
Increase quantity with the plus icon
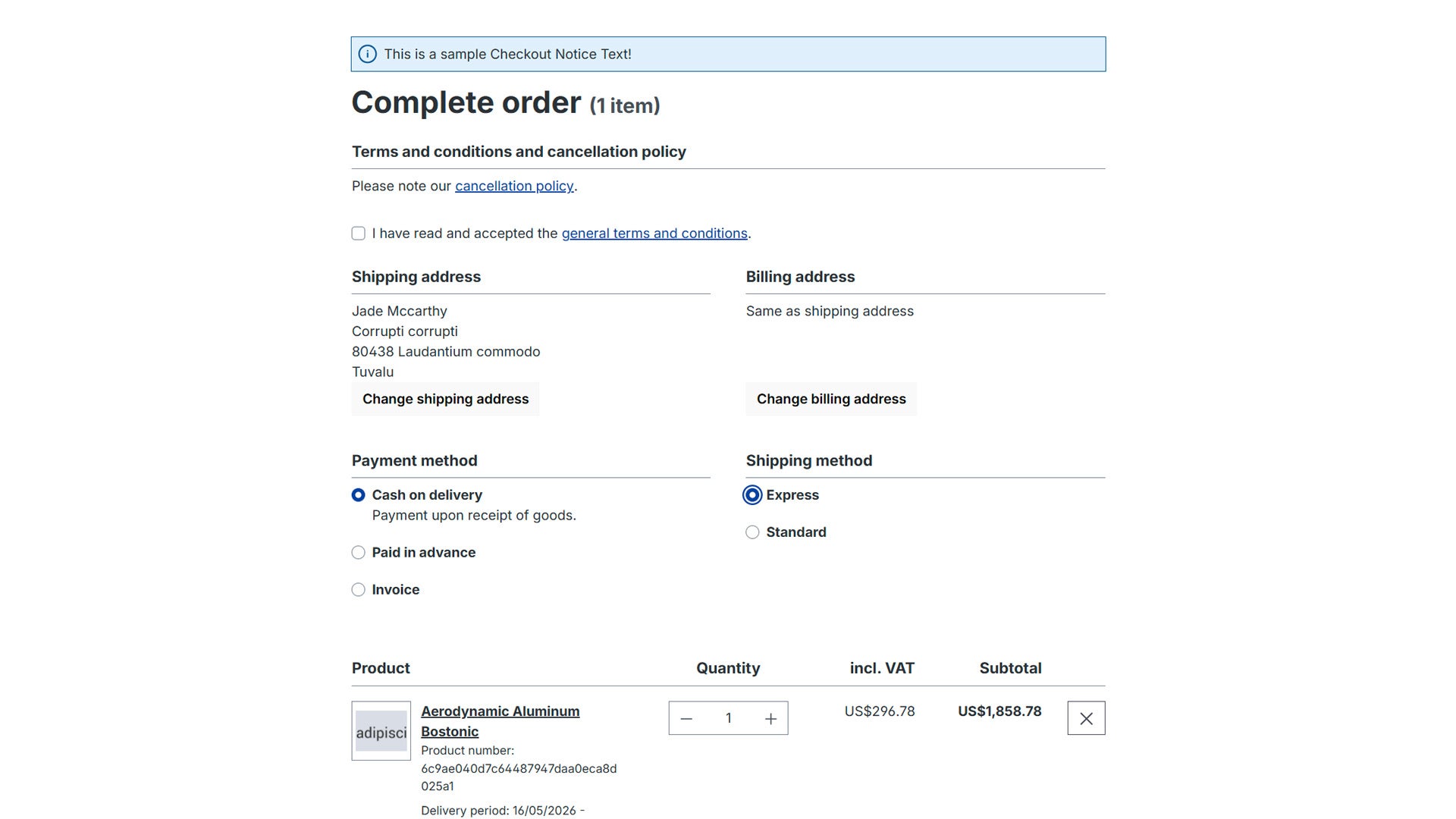[770, 718]
